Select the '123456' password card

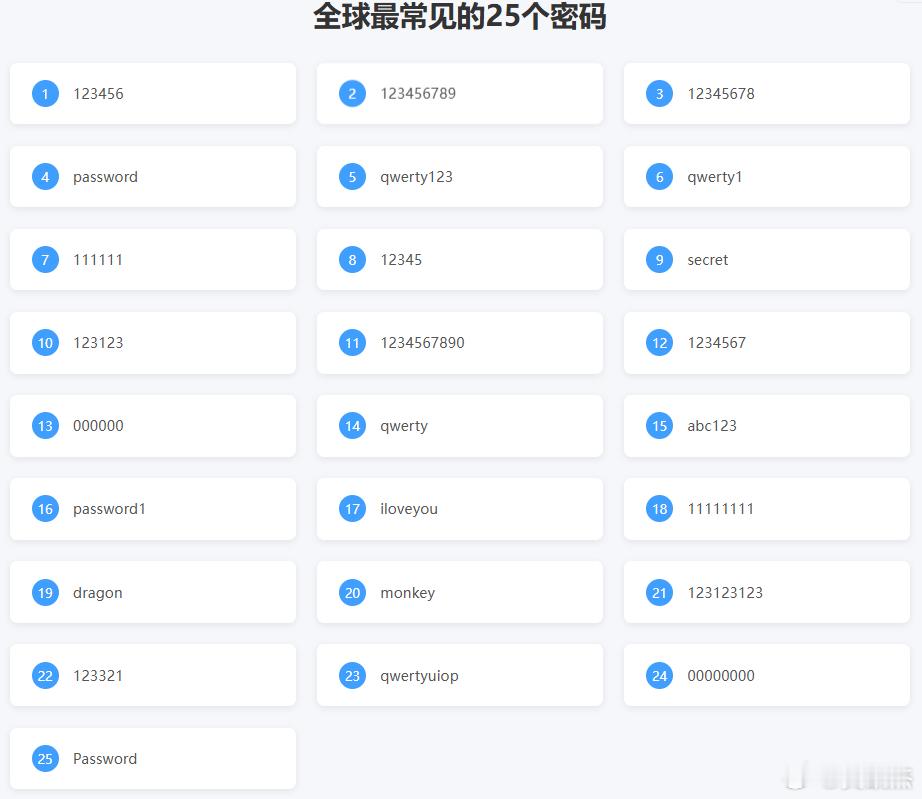pos(153,93)
